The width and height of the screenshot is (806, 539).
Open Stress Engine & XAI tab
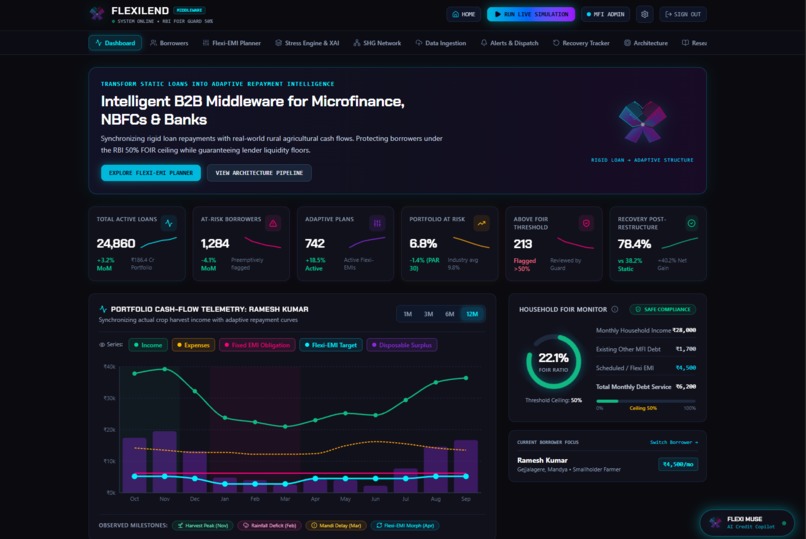coord(307,43)
